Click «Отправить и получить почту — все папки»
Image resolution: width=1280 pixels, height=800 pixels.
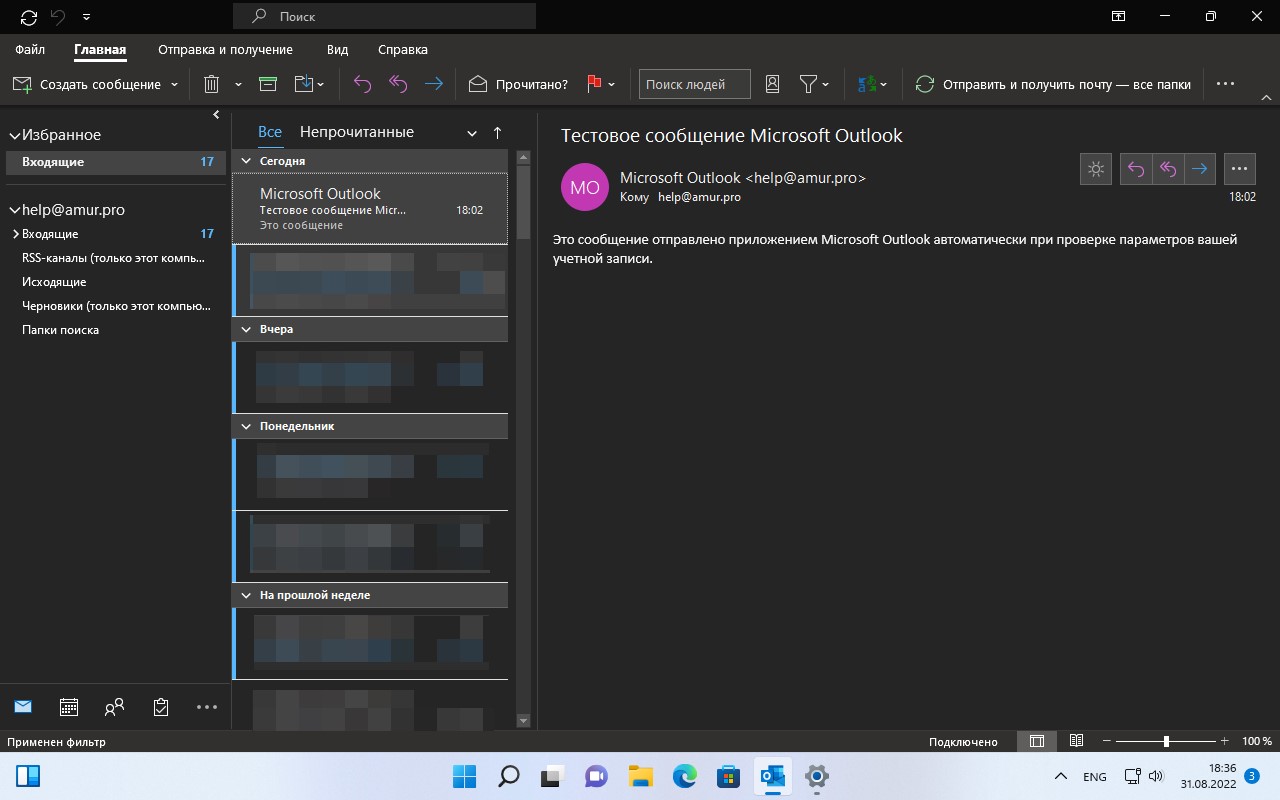click(1053, 85)
